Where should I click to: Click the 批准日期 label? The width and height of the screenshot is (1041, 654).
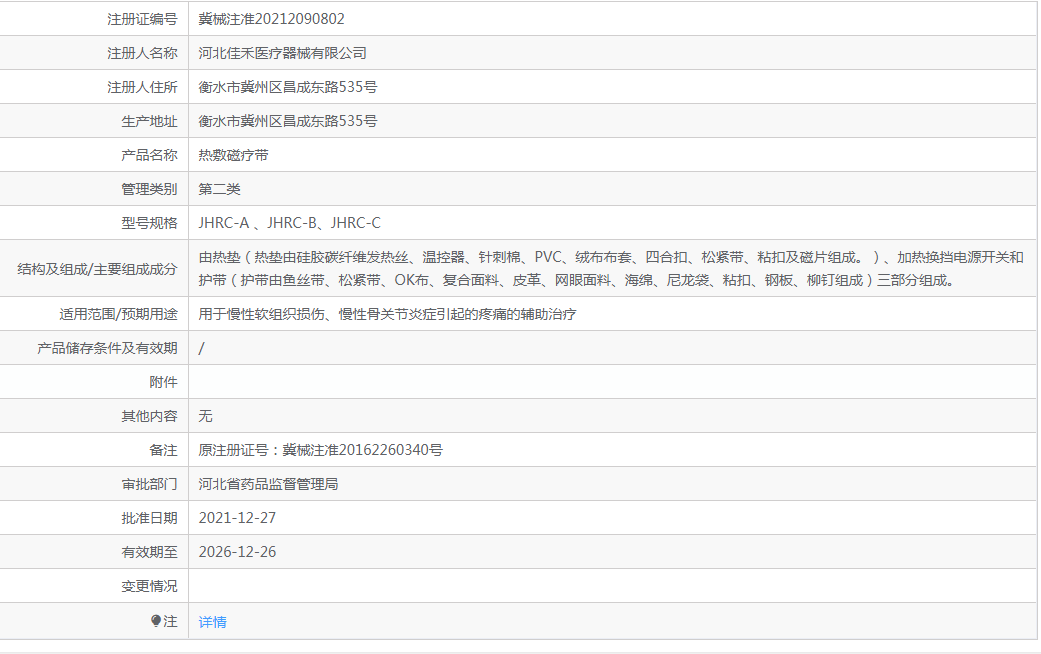[149, 518]
